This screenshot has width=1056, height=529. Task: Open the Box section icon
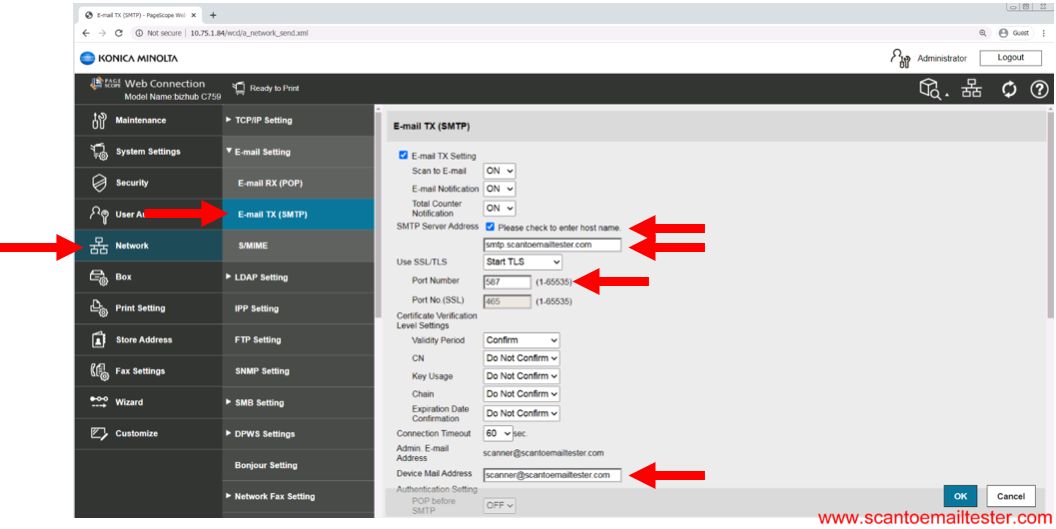(99, 277)
